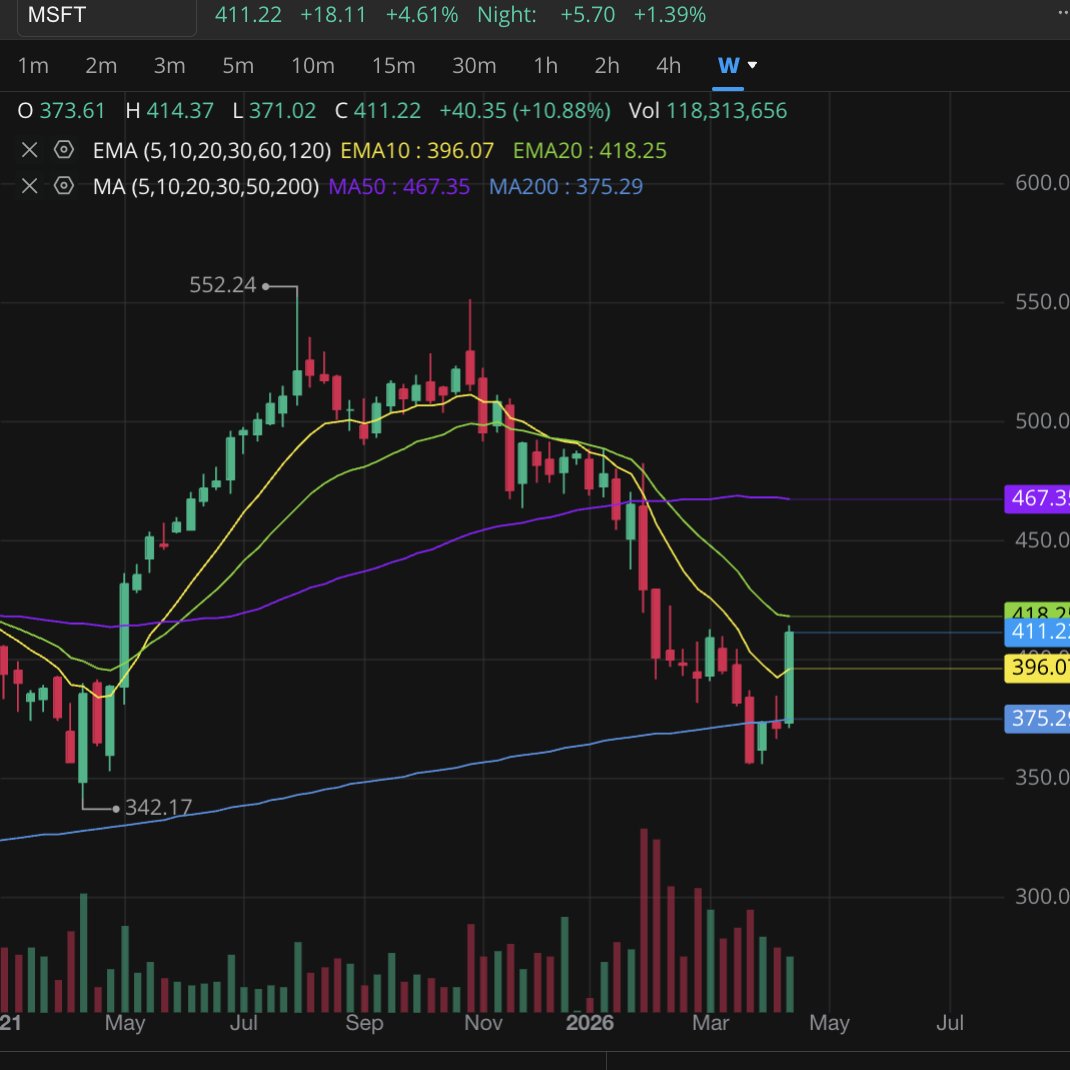Click the yellow 396.07 price axis tag
The width and height of the screenshot is (1070, 1070).
(x=1037, y=667)
